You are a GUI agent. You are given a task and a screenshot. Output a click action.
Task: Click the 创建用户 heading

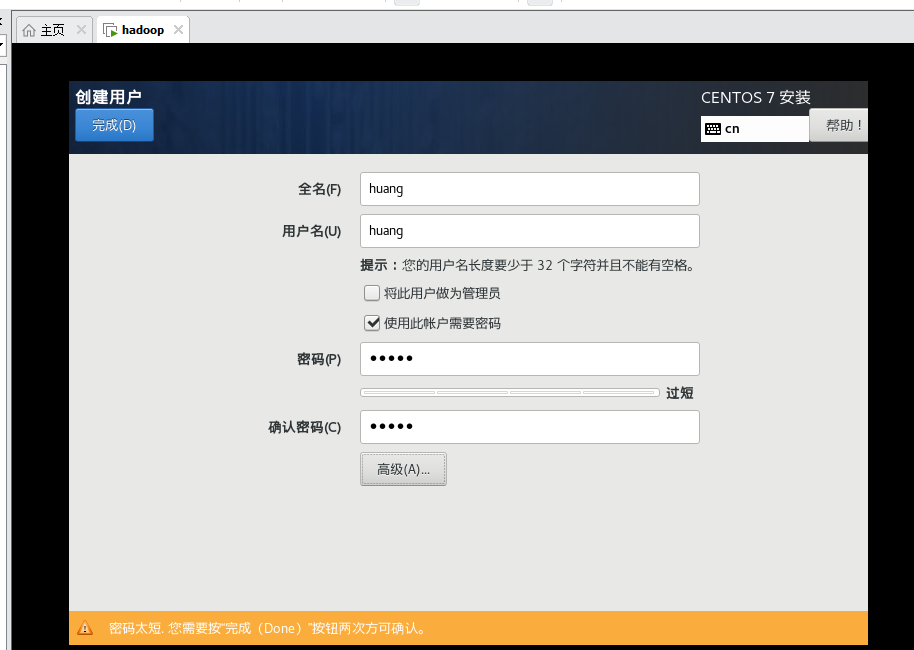108,97
